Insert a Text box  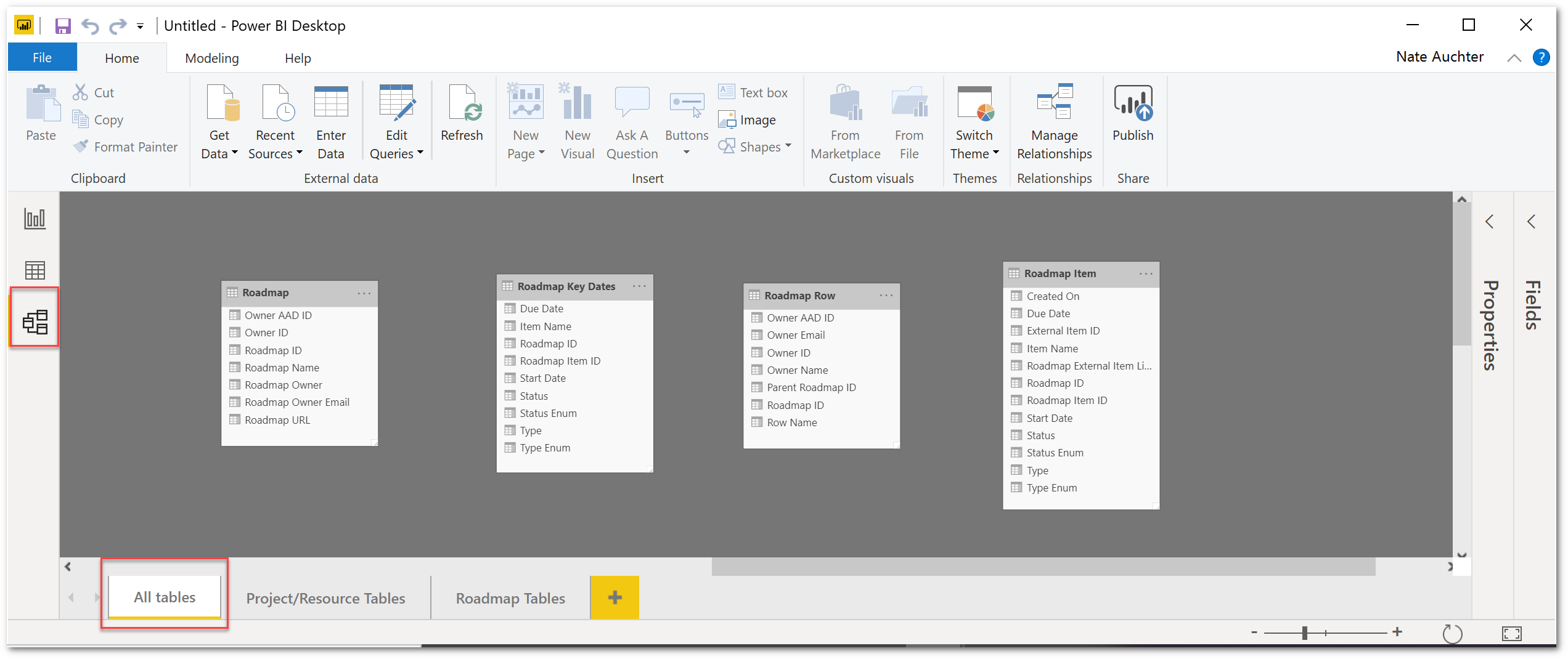(x=753, y=92)
